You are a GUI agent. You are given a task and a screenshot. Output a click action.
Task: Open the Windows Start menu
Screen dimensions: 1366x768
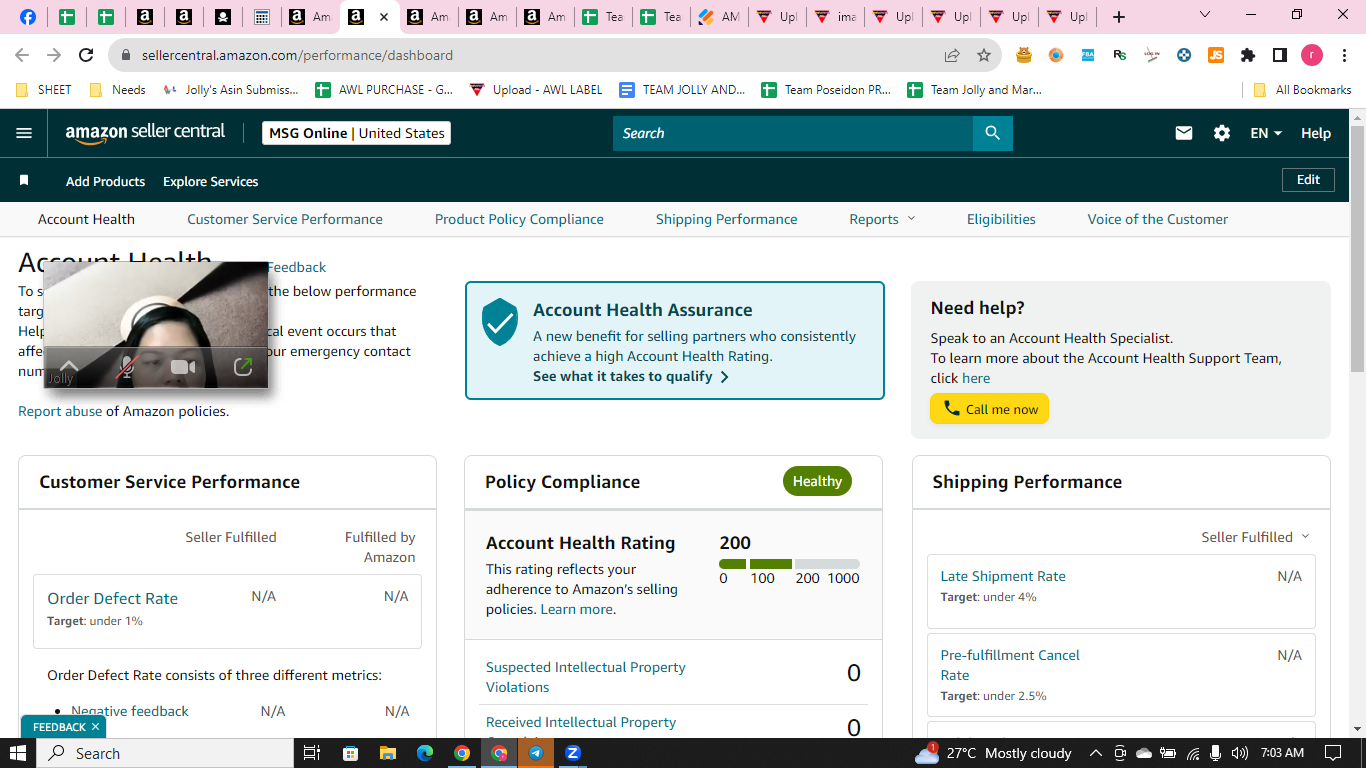[x=18, y=753]
